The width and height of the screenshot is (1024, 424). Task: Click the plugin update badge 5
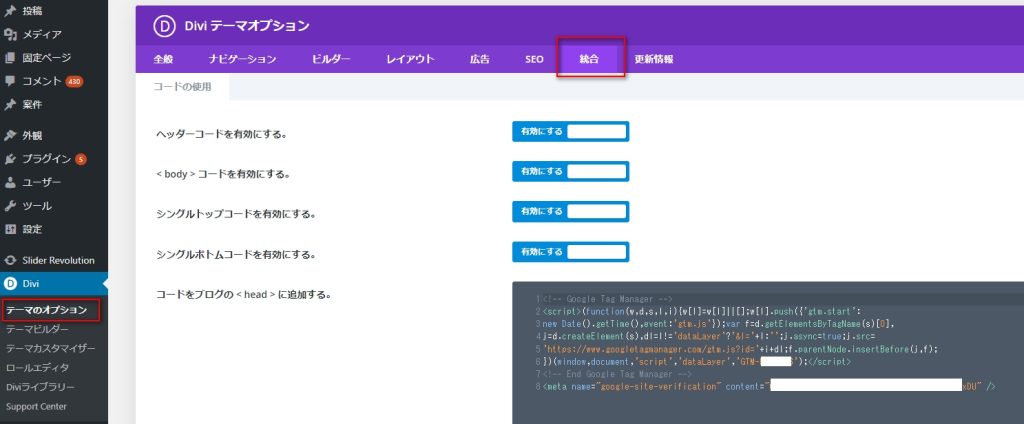point(80,159)
